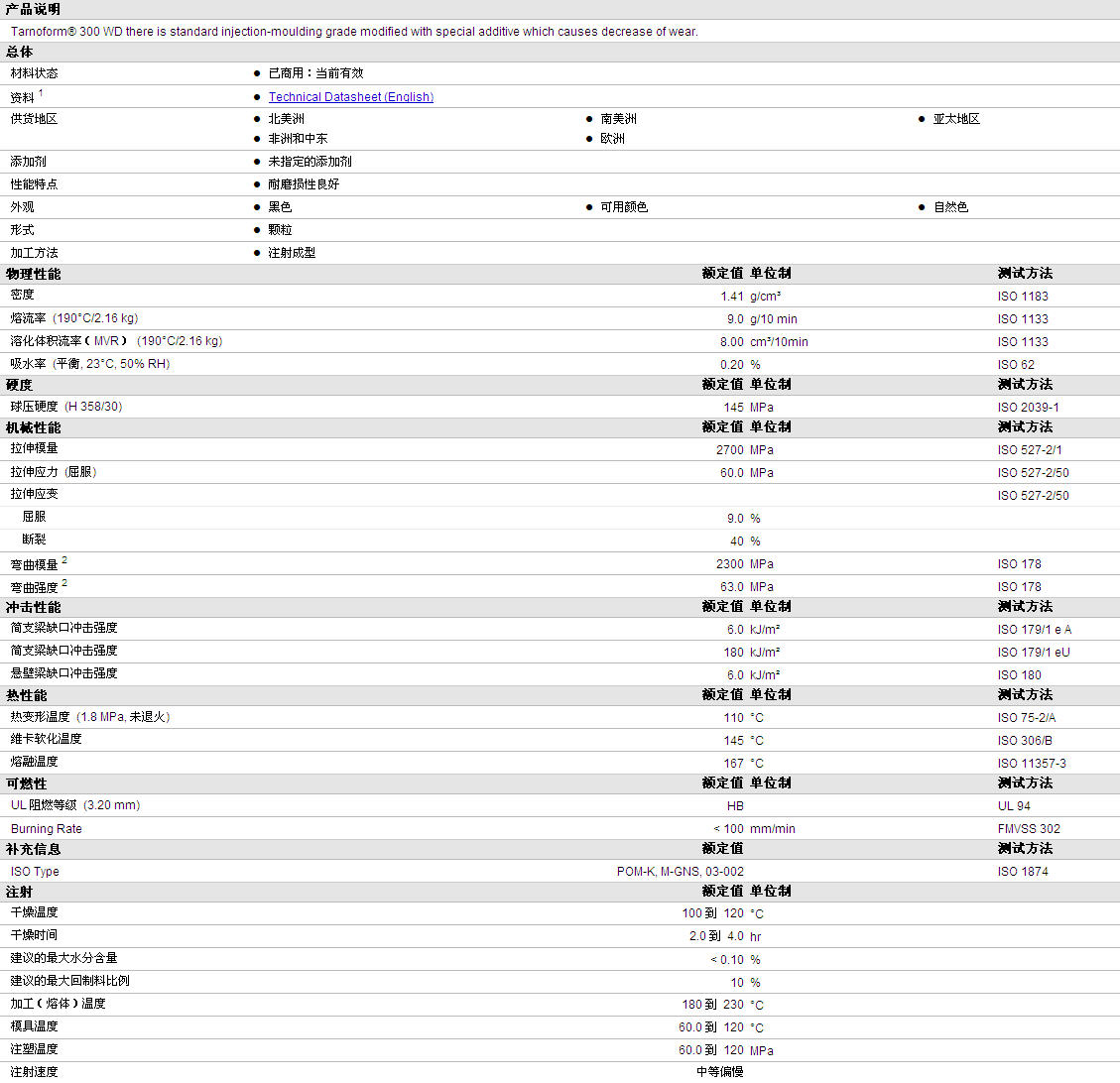Select 弯曲模量 value 2300
This screenshot has height=1083, width=1120.
pos(730,564)
